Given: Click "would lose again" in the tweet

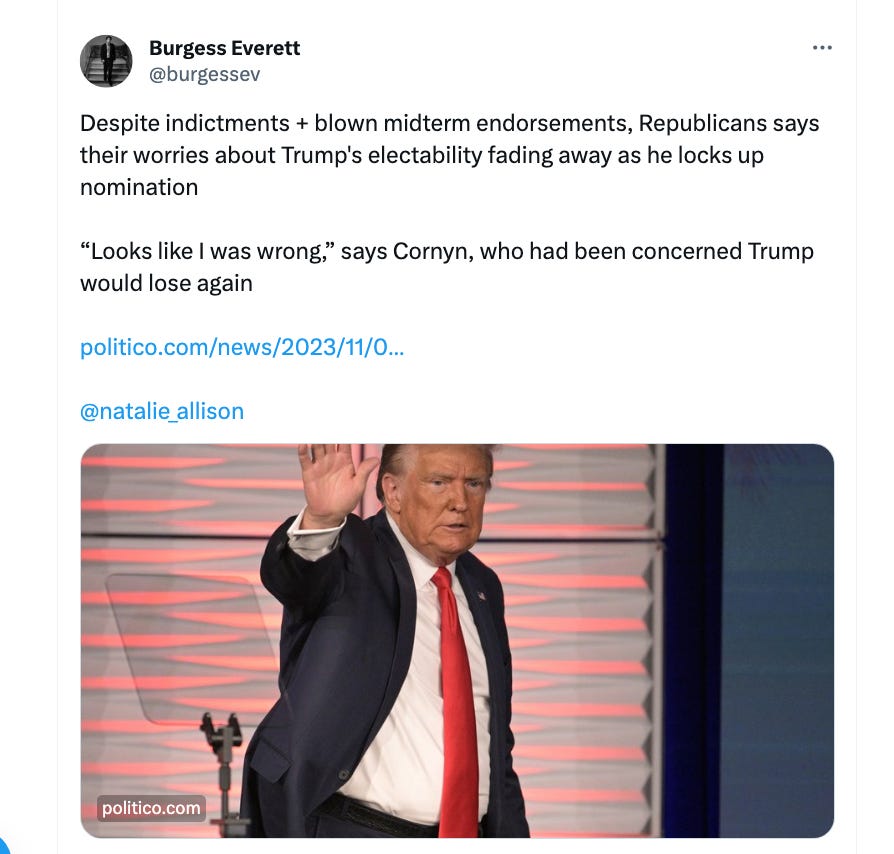Looking at the screenshot, I should click(166, 283).
